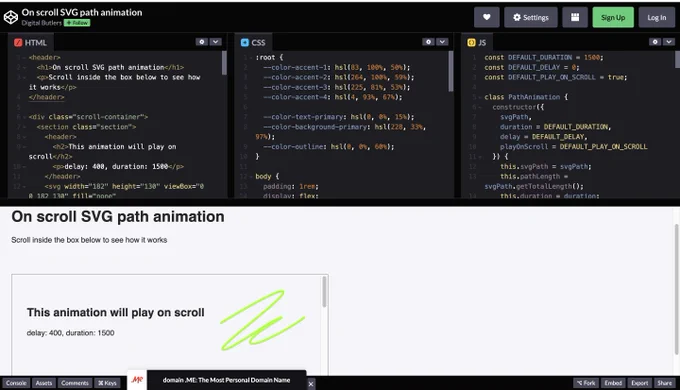Place cursor on 'const DEFAULT_DURATION = 1500' line
This screenshot has width=680, height=390.
[543, 57]
